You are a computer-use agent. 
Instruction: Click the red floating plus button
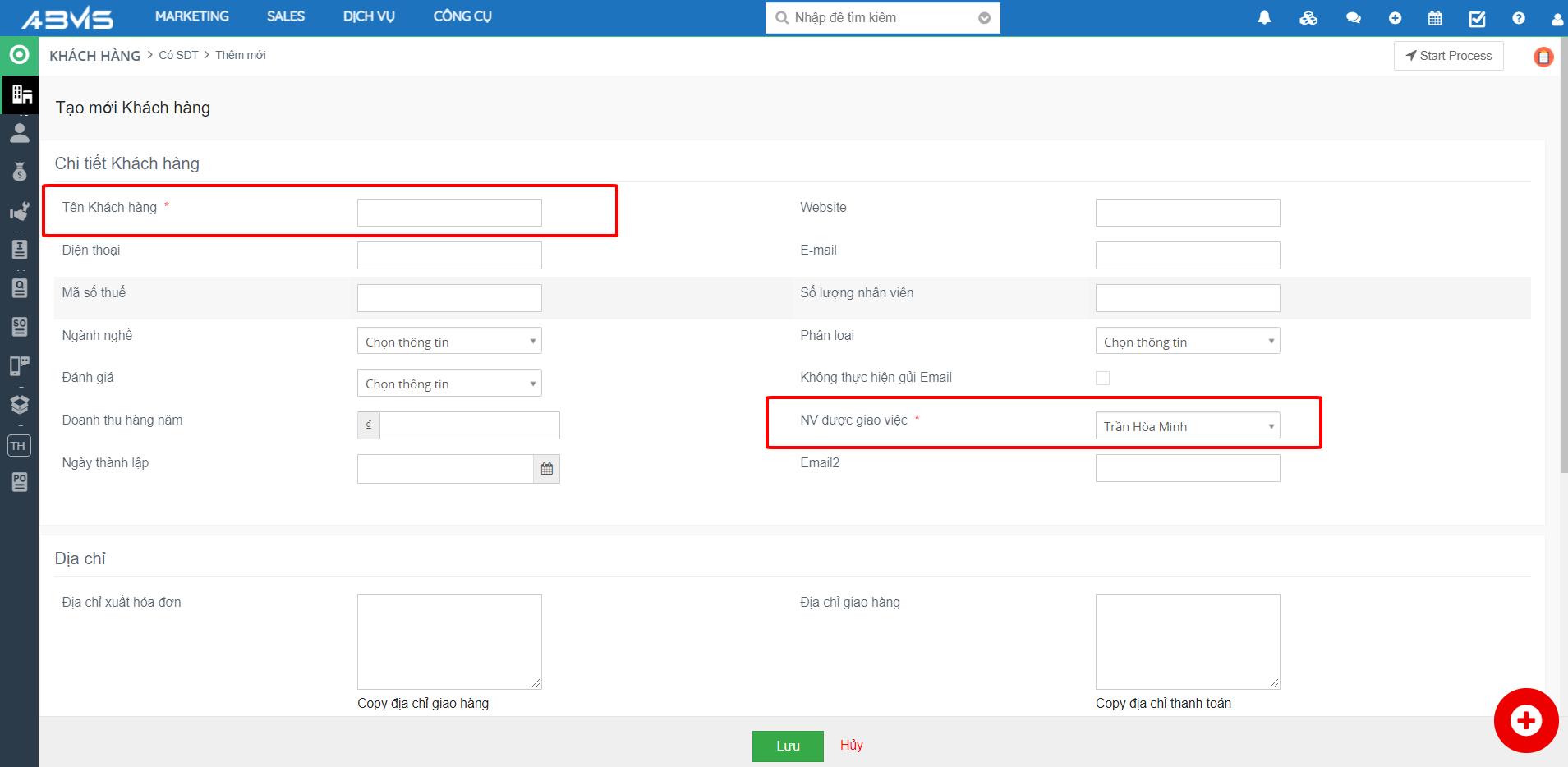point(1525,720)
